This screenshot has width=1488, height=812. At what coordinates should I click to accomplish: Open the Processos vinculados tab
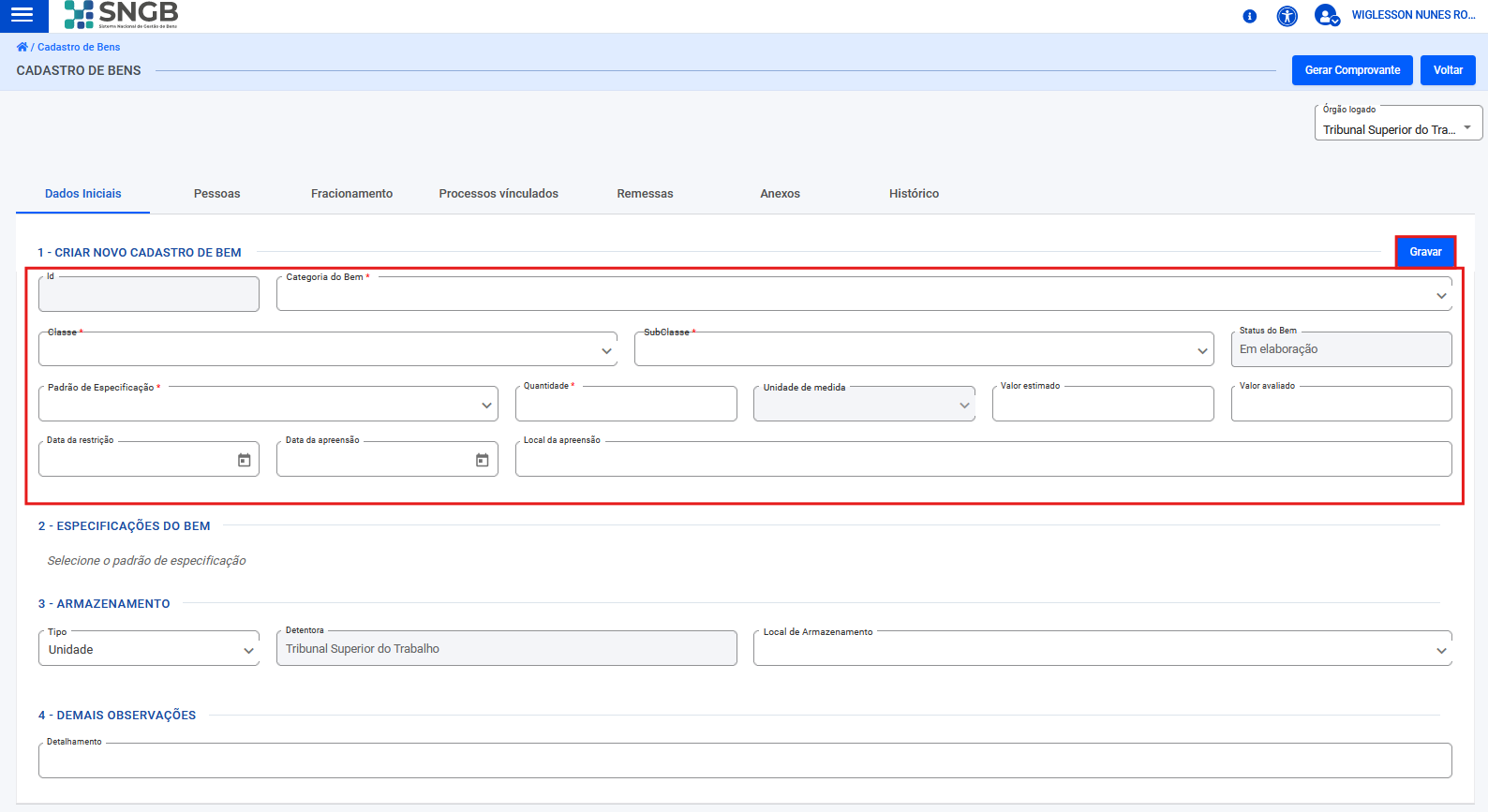point(498,194)
